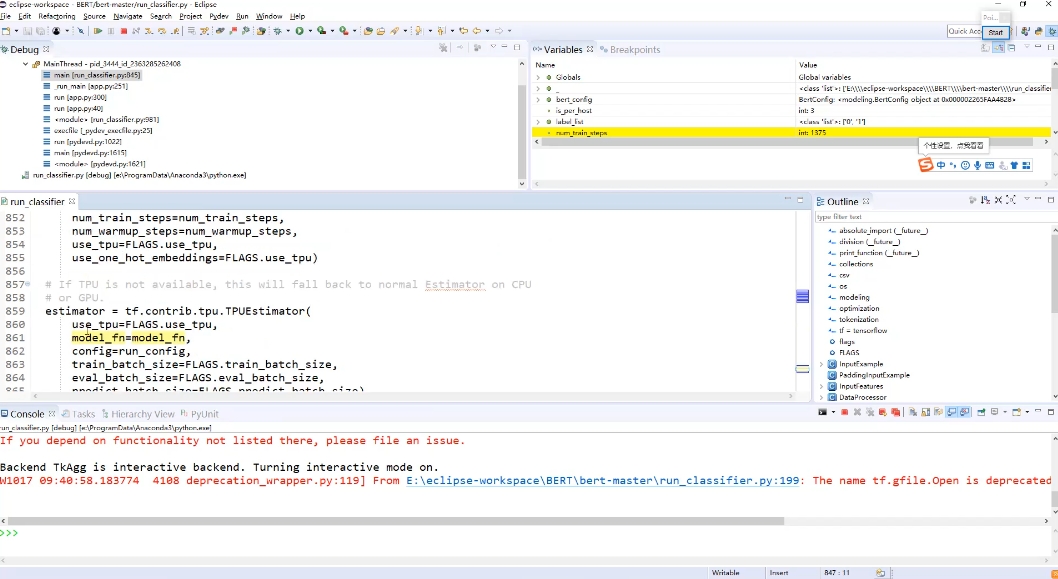The width and height of the screenshot is (1058, 579).
Task: Switch to the Breakpoints tab
Action: [634, 49]
